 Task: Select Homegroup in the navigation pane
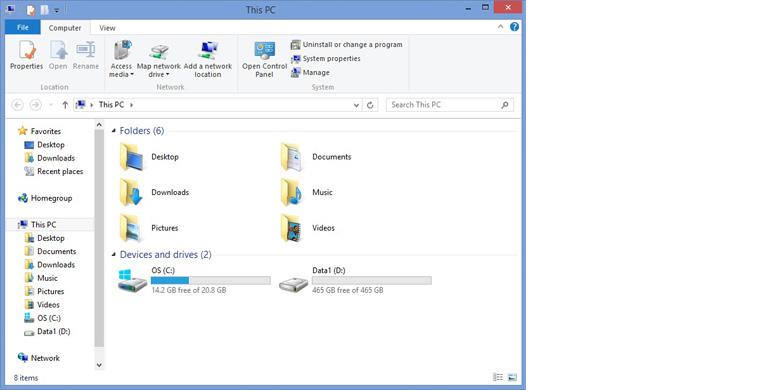45,198
